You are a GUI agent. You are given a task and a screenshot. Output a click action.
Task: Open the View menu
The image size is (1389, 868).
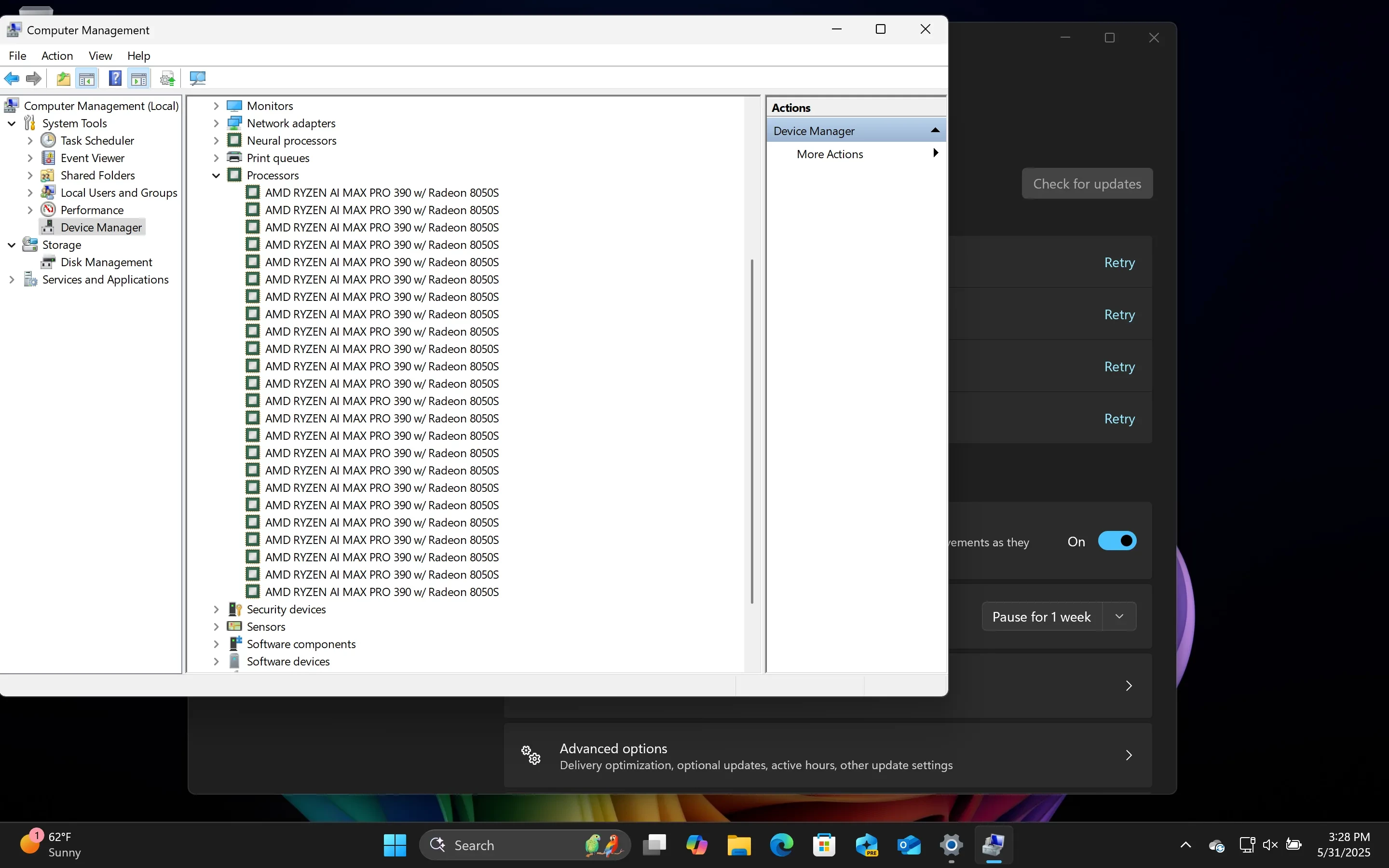coord(100,55)
